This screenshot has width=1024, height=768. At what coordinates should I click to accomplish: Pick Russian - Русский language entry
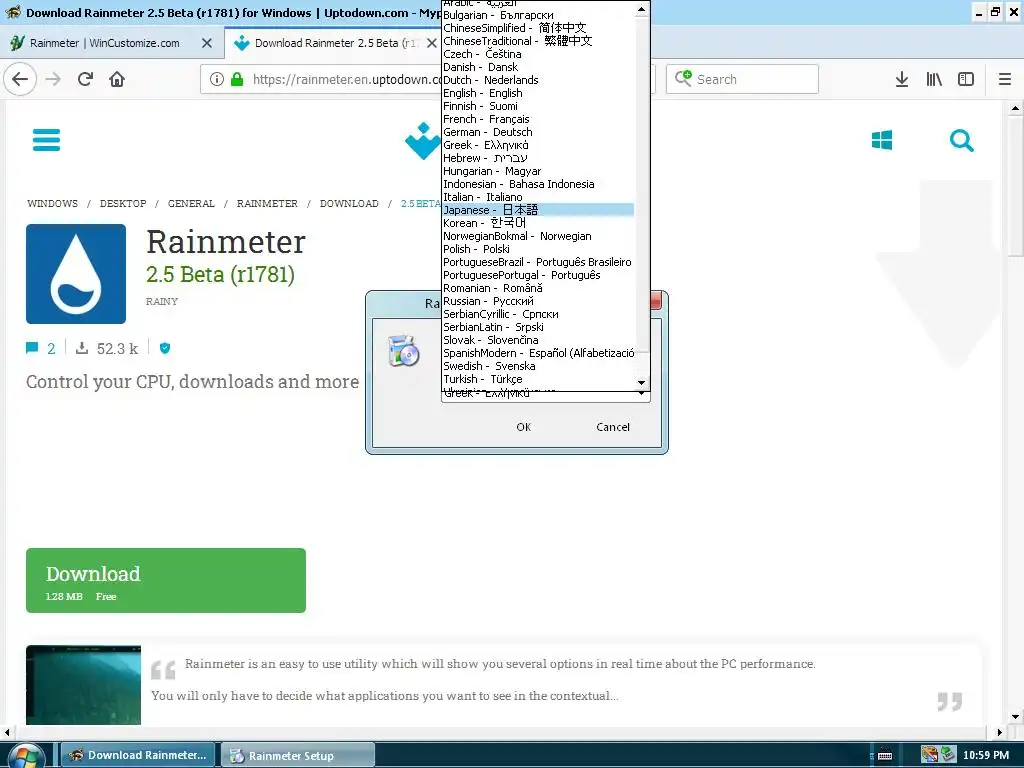538,301
